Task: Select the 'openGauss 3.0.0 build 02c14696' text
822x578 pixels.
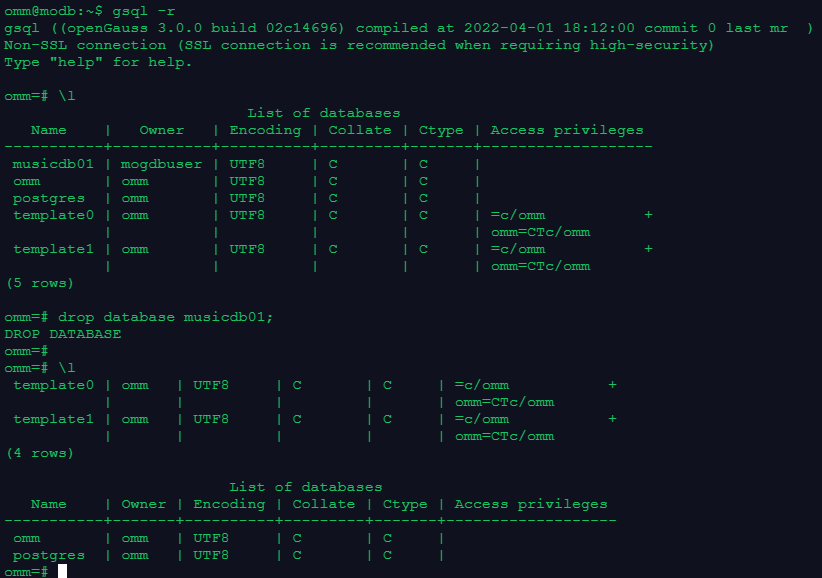Action: (202, 28)
